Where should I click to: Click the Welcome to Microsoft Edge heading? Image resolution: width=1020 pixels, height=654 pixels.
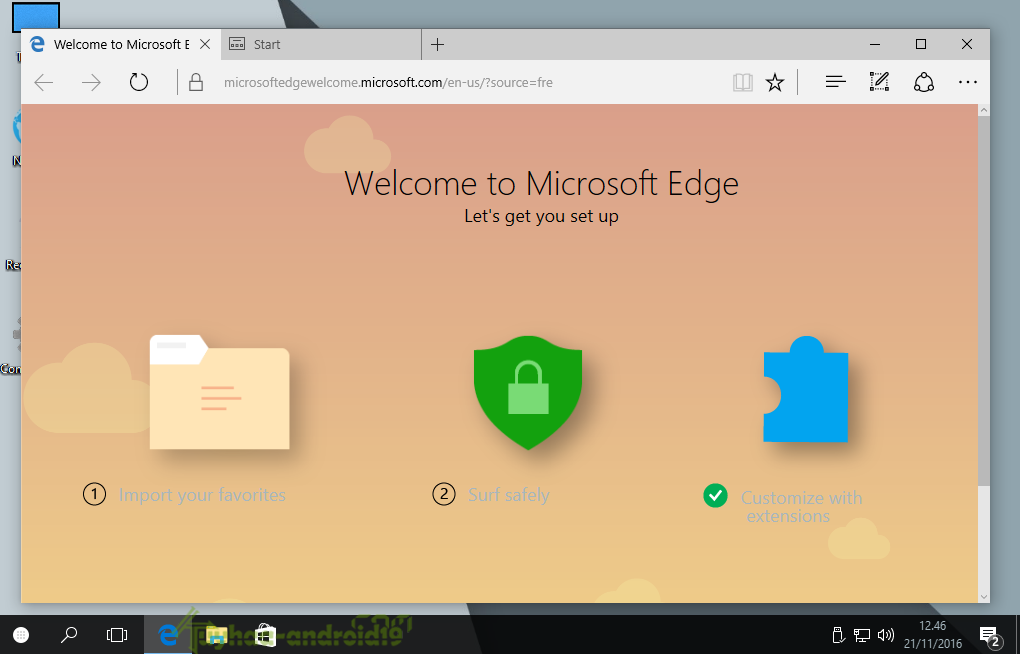pyautogui.click(x=541, y=184)
